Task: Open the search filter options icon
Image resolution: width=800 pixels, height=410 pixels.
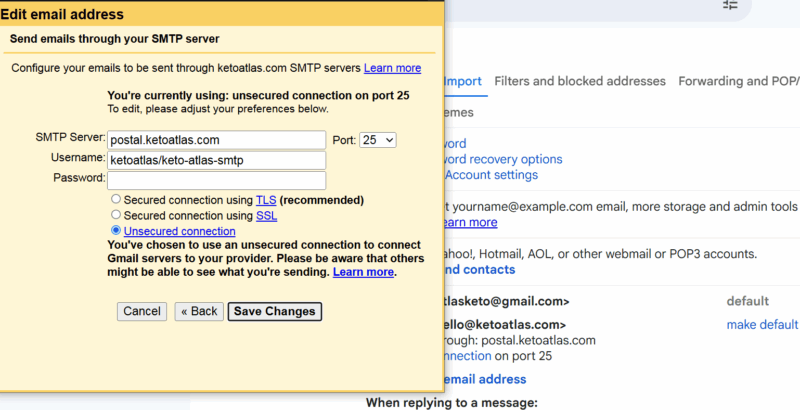Action: click(x=730, y=5)
